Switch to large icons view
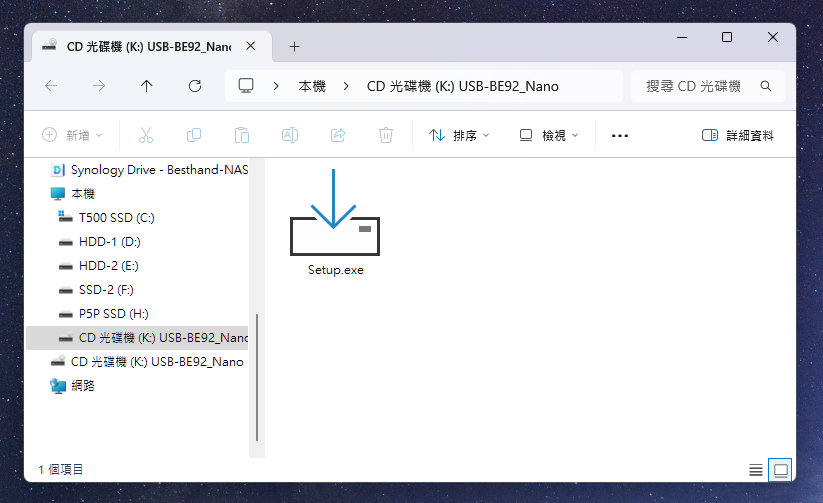Viewport: 823px width, 503px height. tap(779, 469)
